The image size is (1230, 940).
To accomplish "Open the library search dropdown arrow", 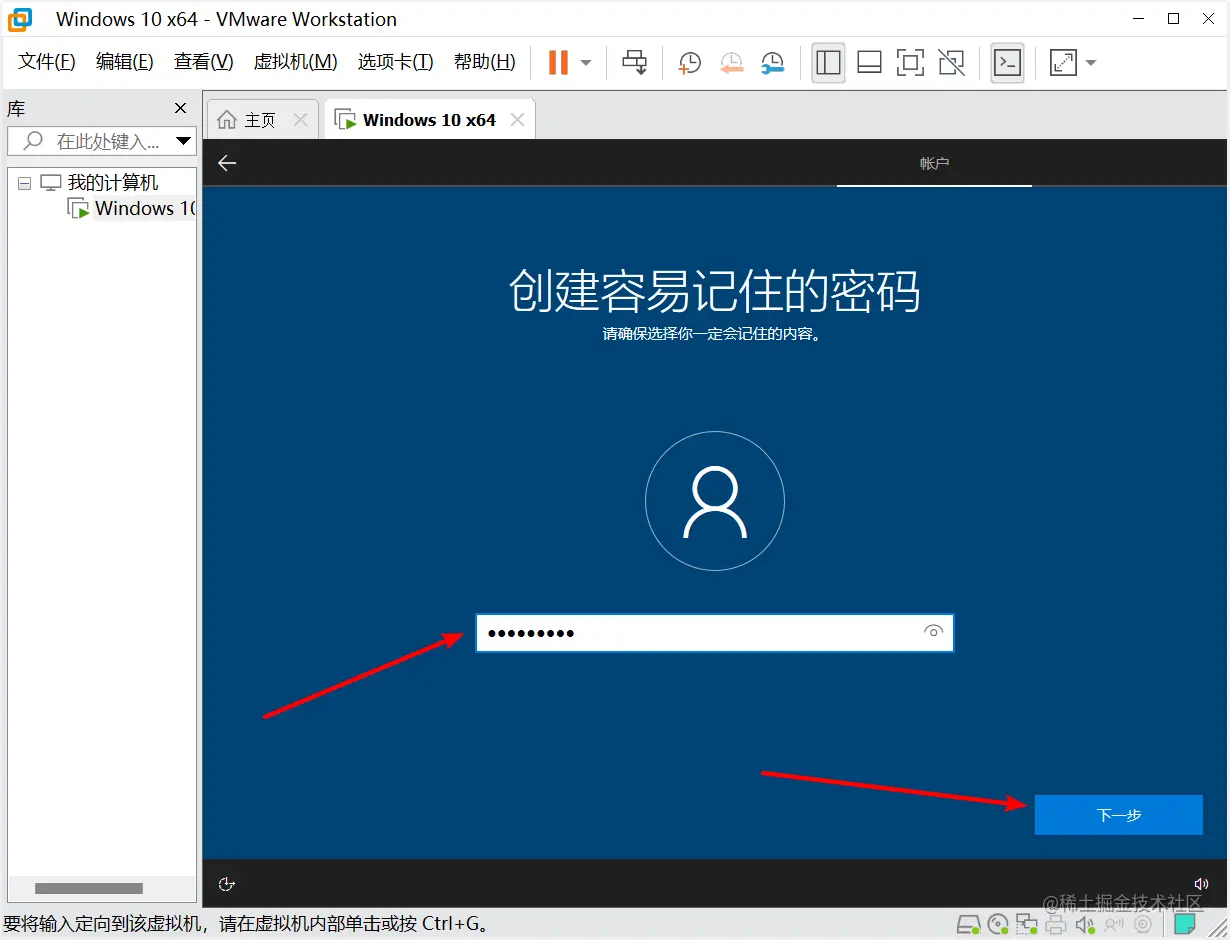I will point(184,141).
